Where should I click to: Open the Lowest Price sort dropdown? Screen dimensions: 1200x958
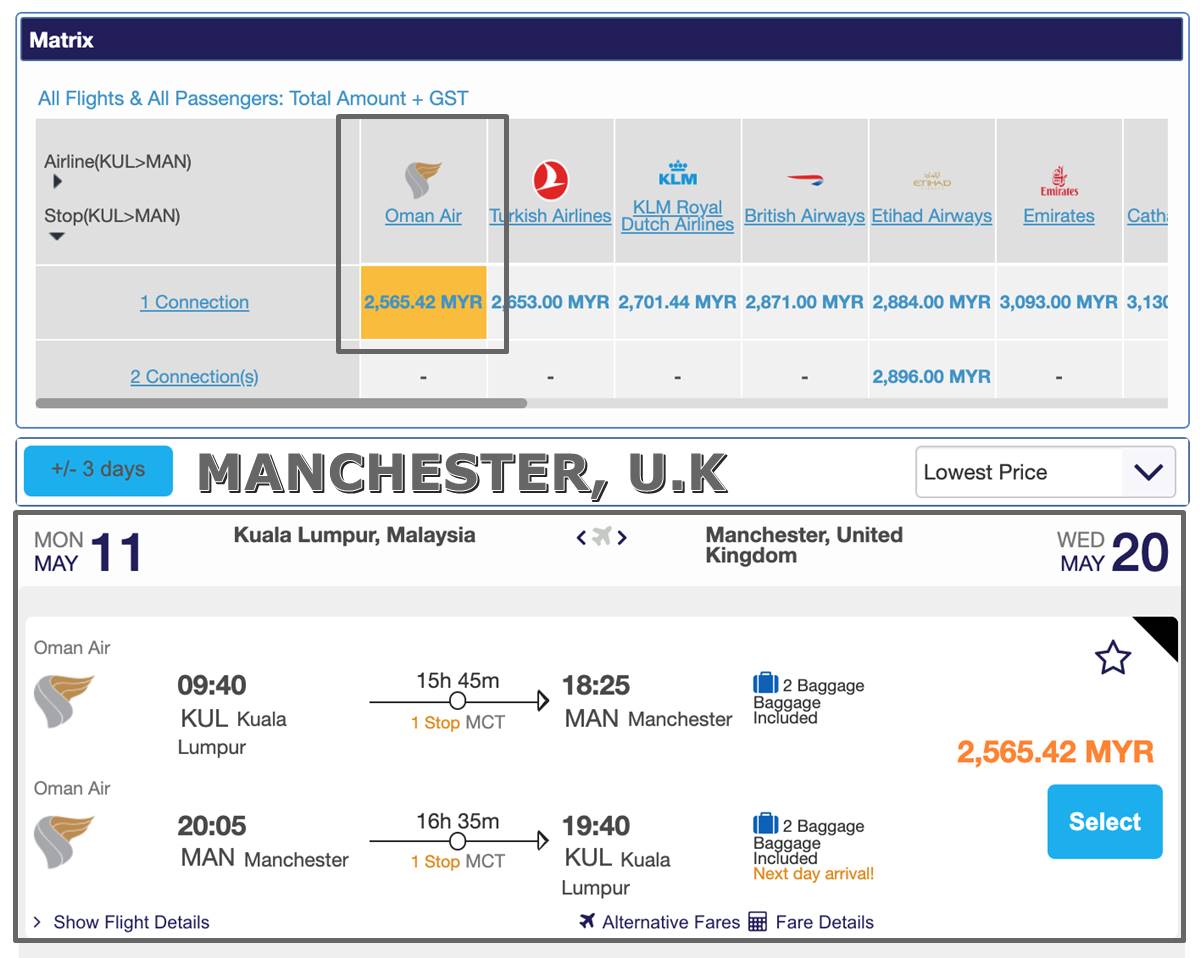tap(1045, 472)
